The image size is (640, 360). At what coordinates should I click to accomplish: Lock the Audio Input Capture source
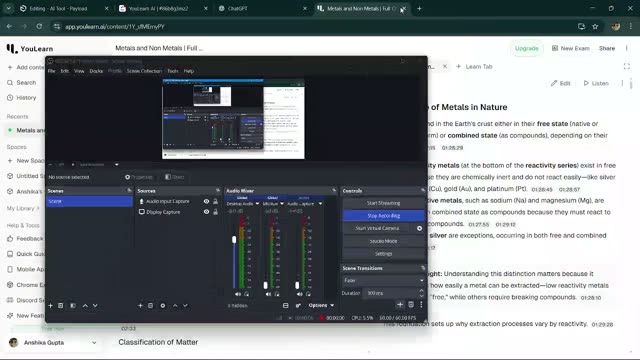point(216,201)
